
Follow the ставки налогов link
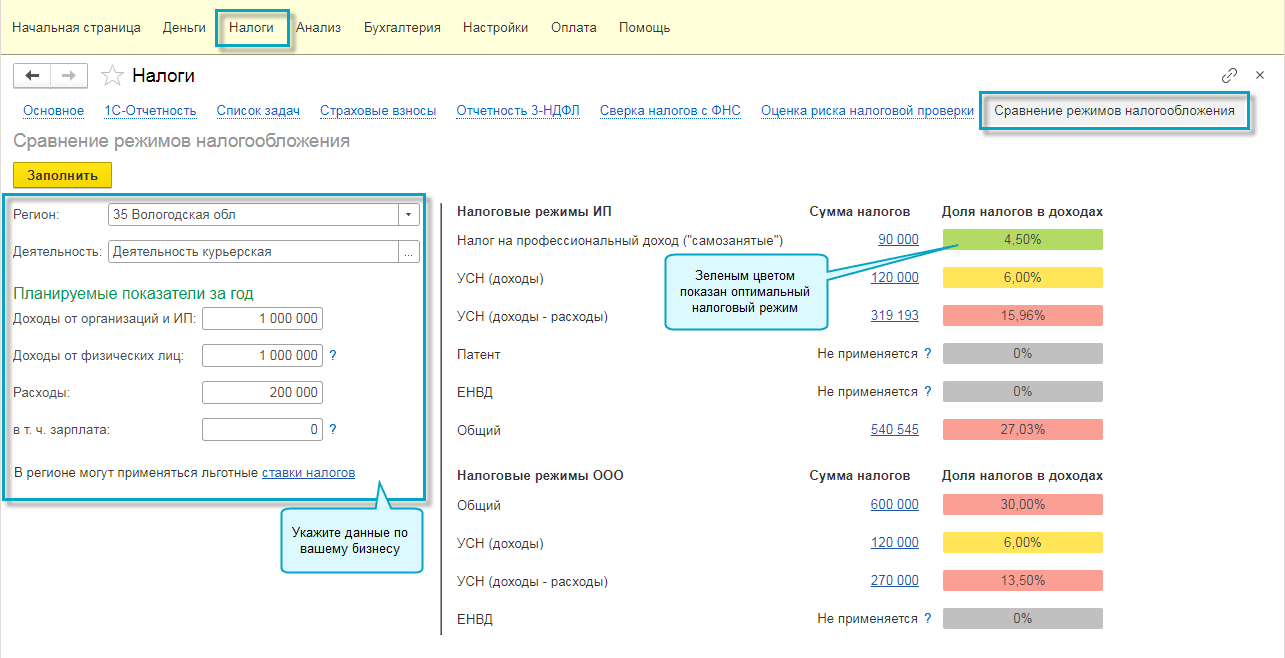(x=308, y=473)
